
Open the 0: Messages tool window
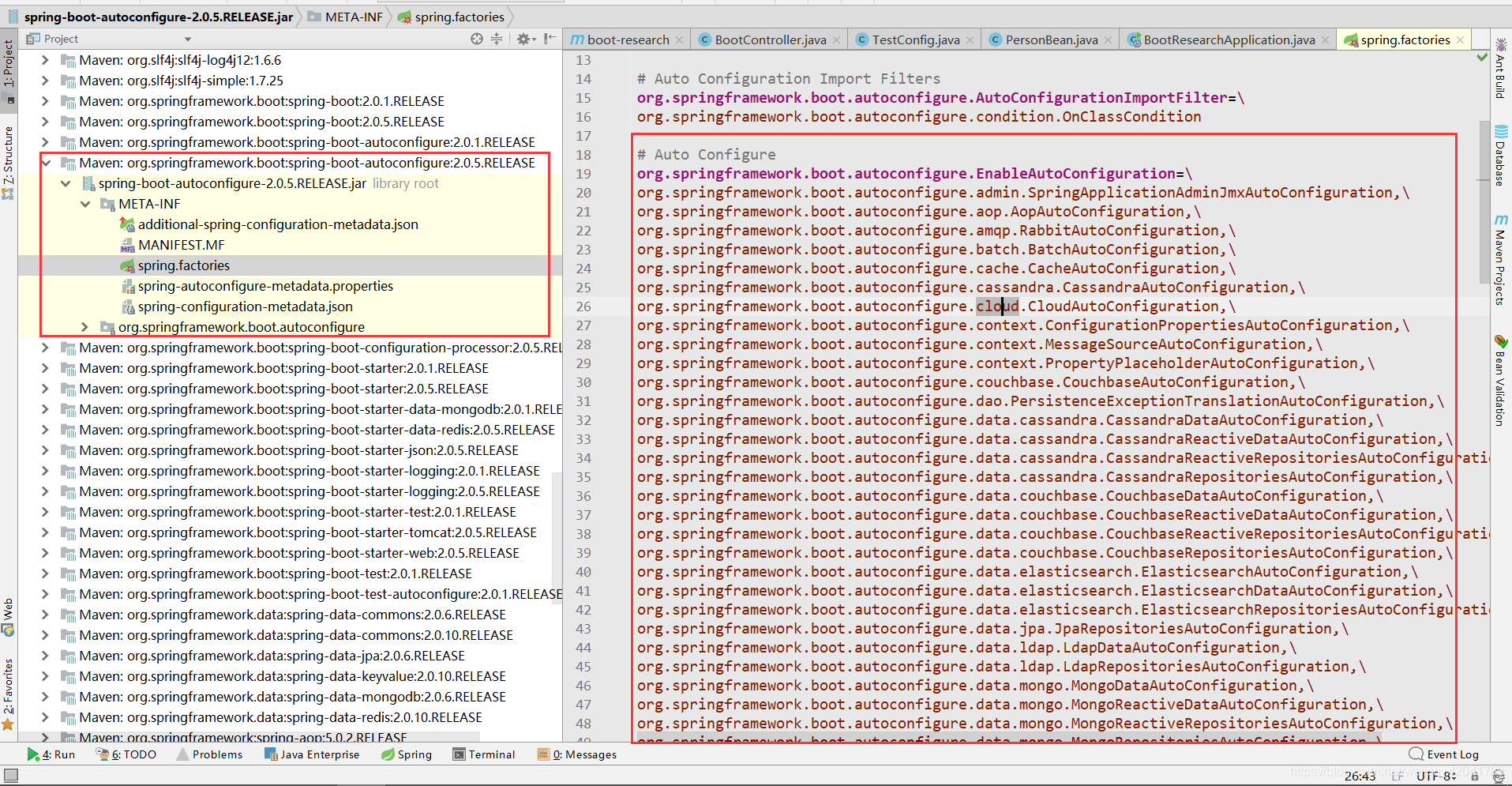577,754
